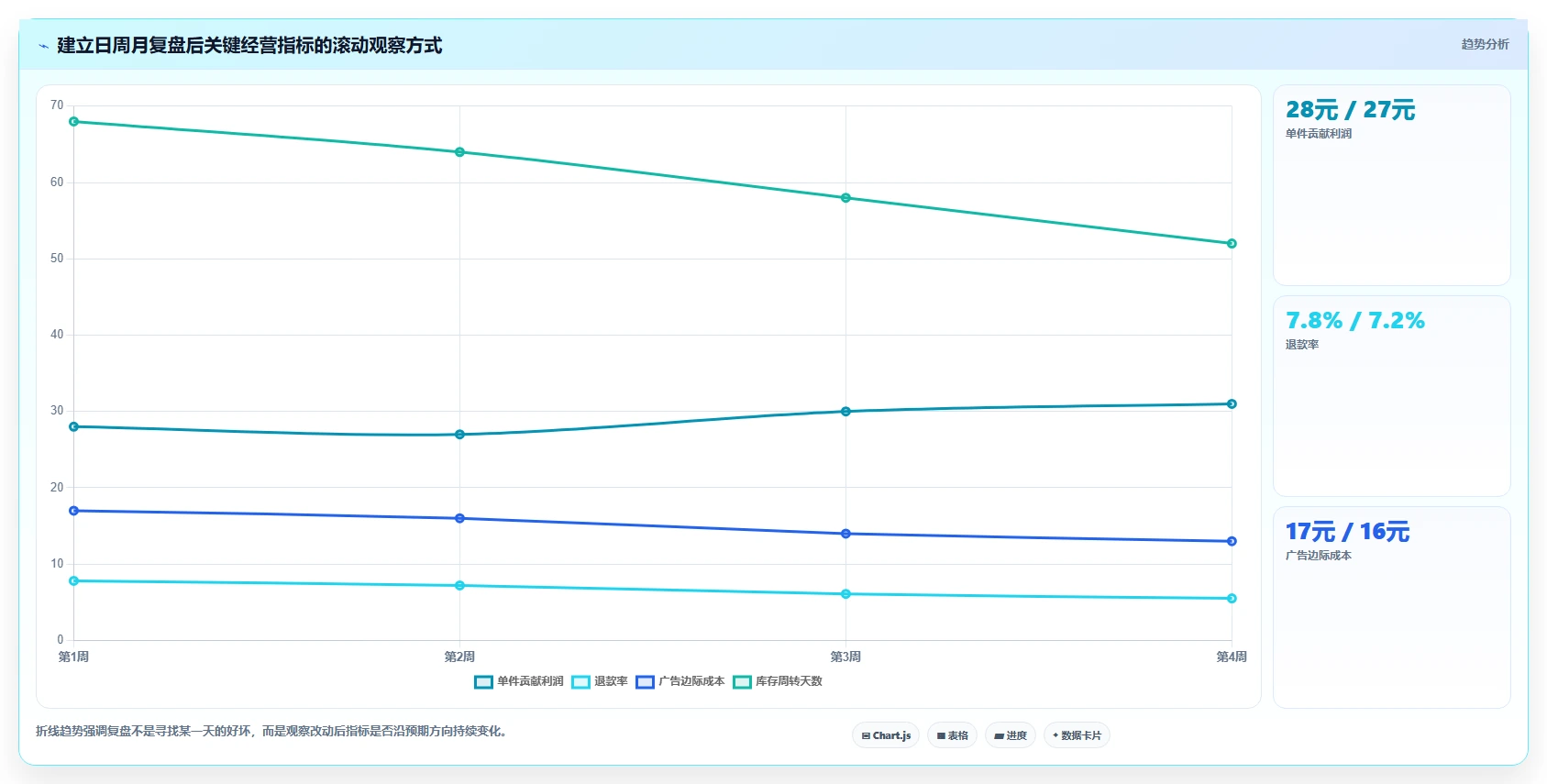Select 单件贡献利润 data point at 第1周

(x=74, y=426)
